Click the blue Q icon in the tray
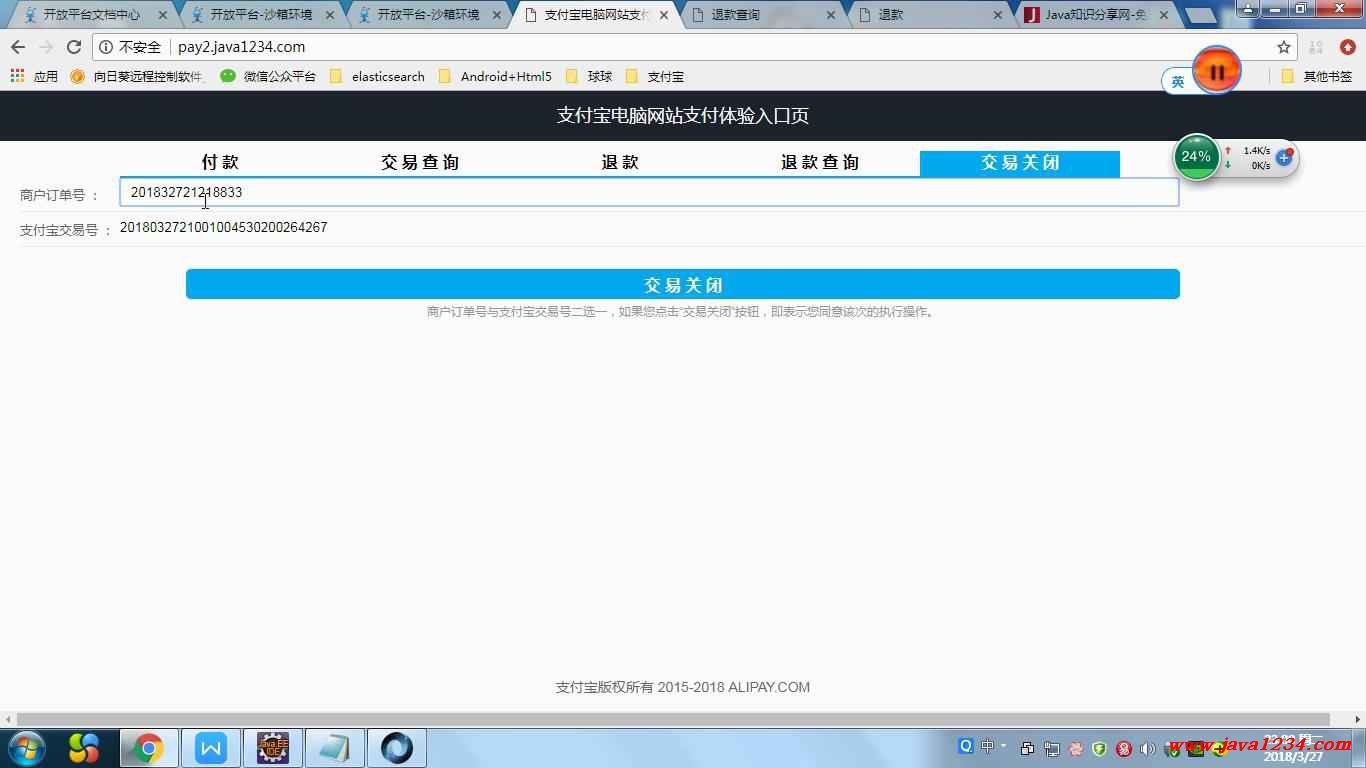The width and height of the screenshot is (1366, 768). coord(966,746)
